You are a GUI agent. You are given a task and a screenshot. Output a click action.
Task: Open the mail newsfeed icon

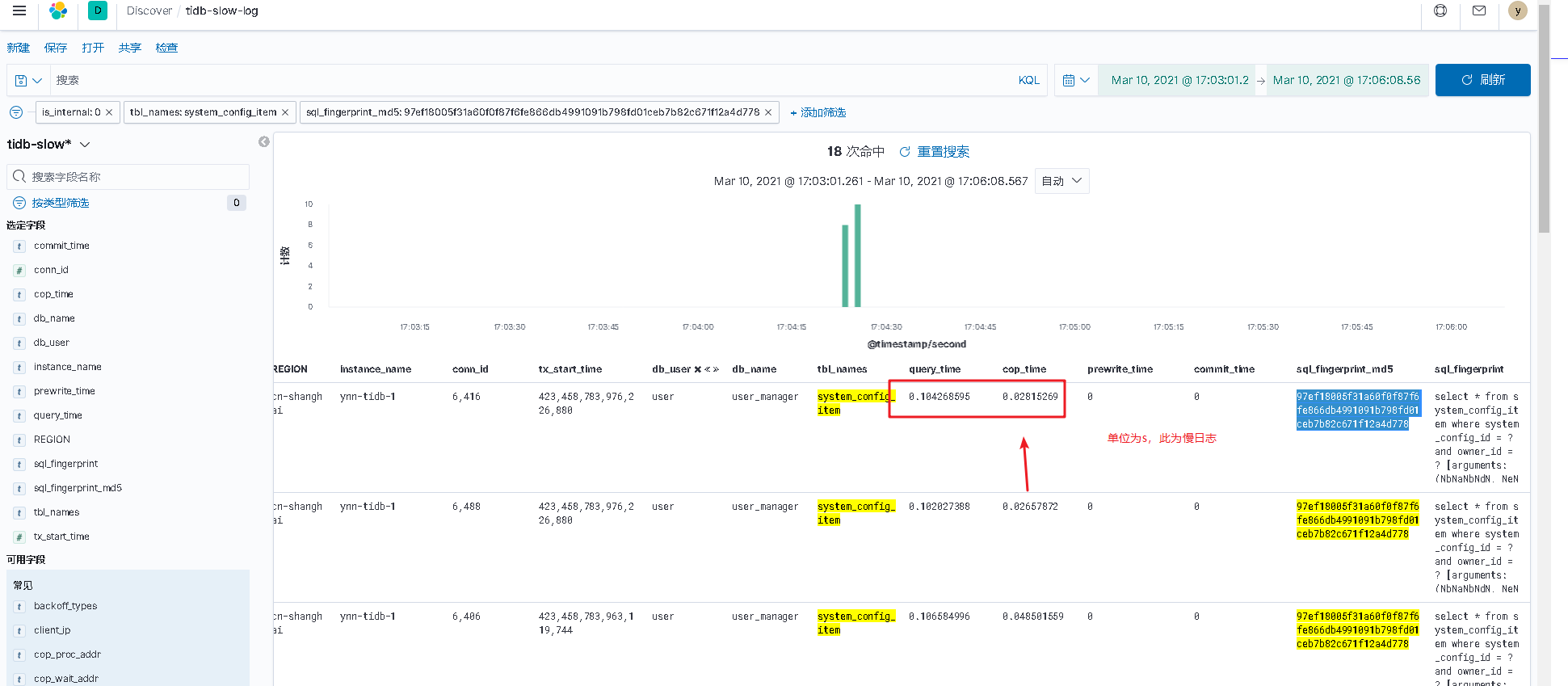point(1479,11)
